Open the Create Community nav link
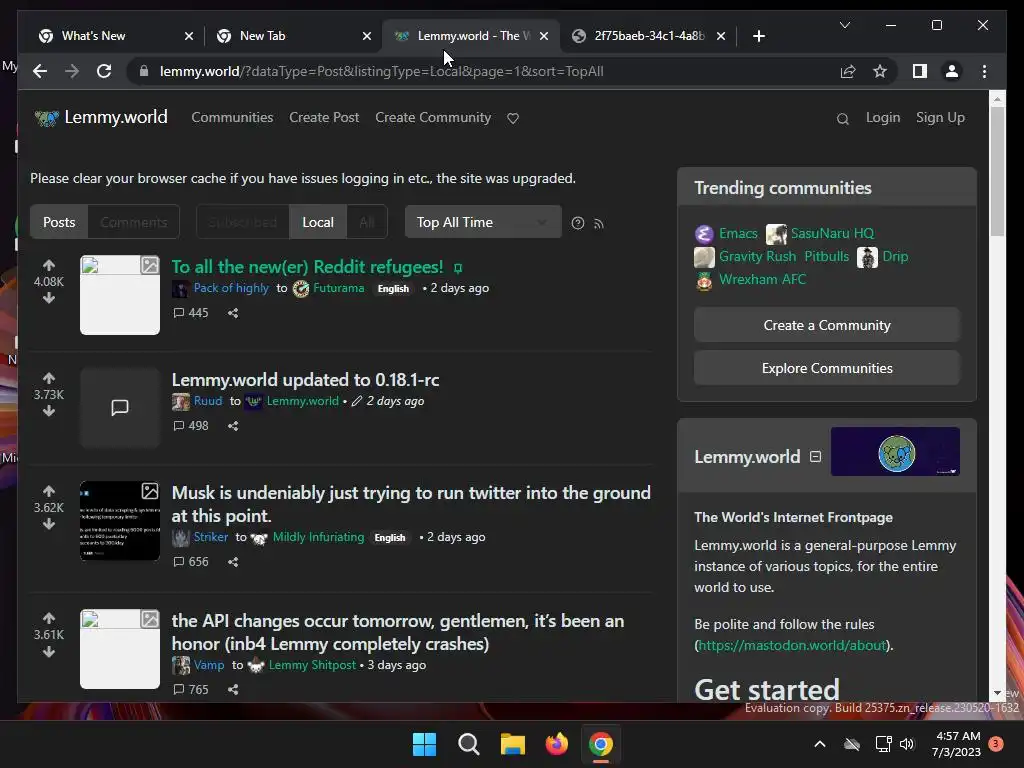 433,118
